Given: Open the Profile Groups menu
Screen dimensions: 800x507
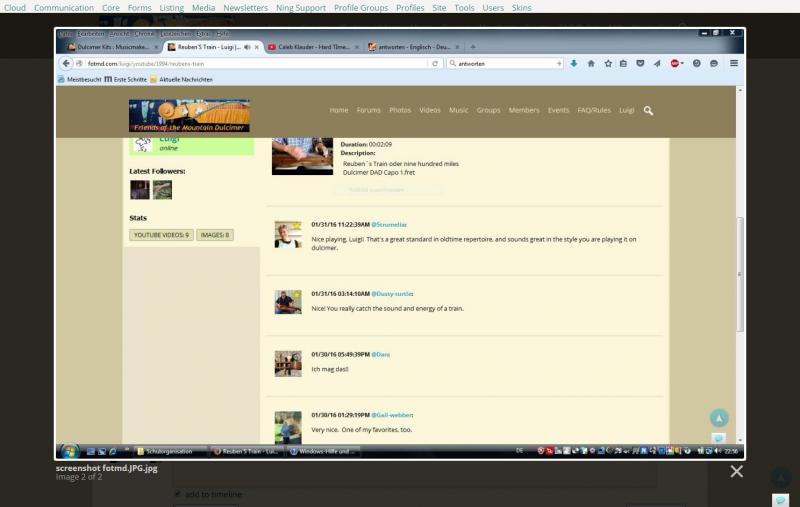Looking at the screenshot, I should [x=360, y=7].
